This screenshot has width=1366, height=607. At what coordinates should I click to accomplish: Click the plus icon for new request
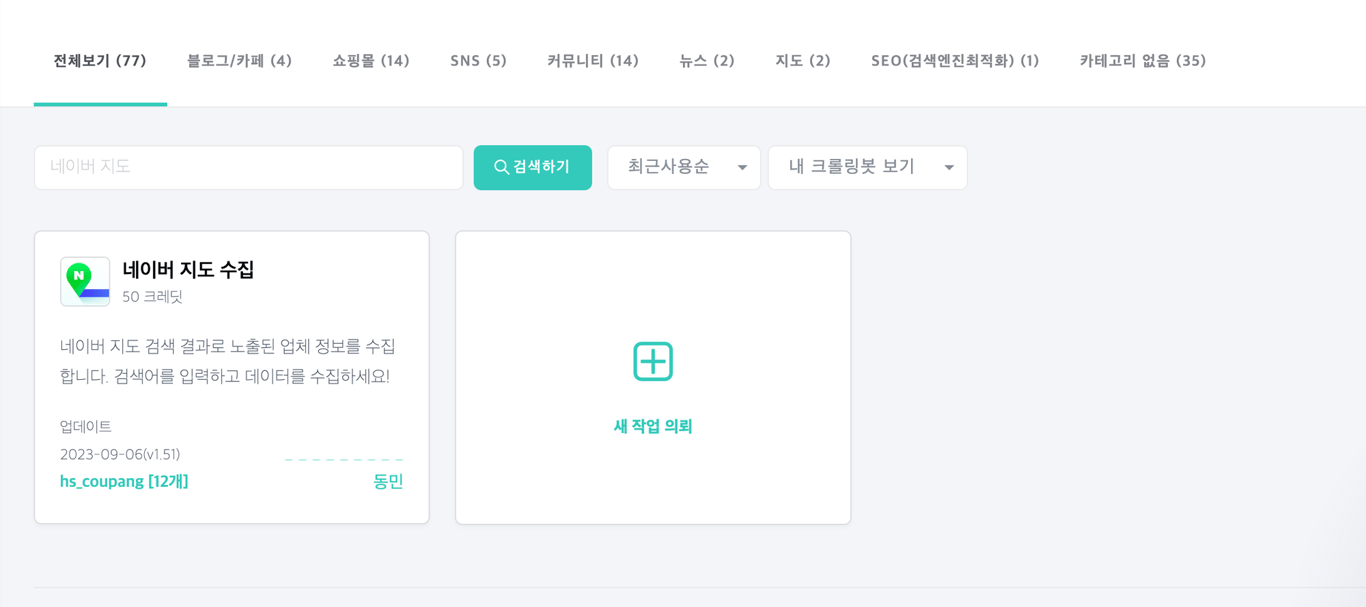pos(653,361)
